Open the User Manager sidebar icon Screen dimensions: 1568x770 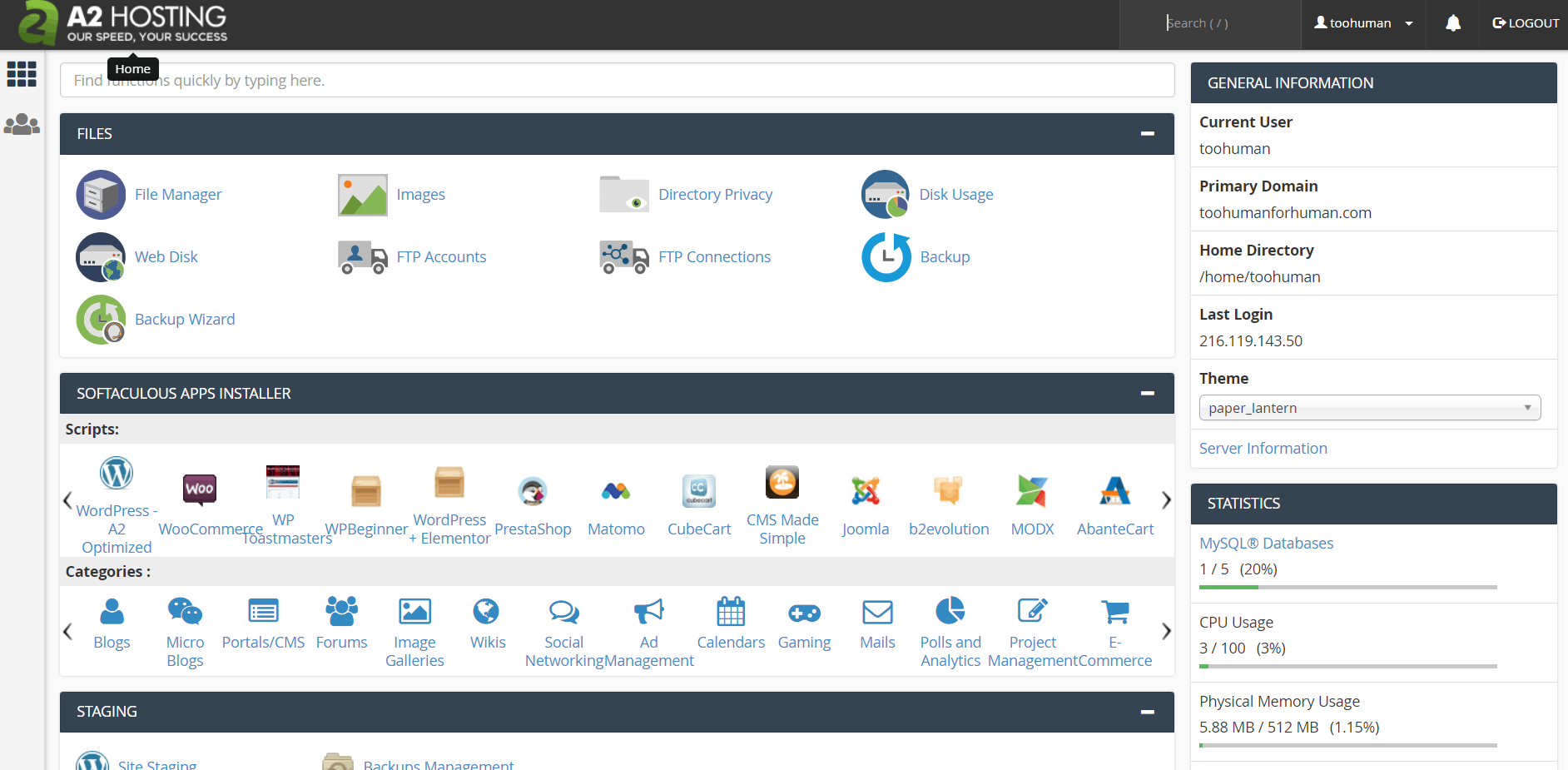(x=22, y=125)
